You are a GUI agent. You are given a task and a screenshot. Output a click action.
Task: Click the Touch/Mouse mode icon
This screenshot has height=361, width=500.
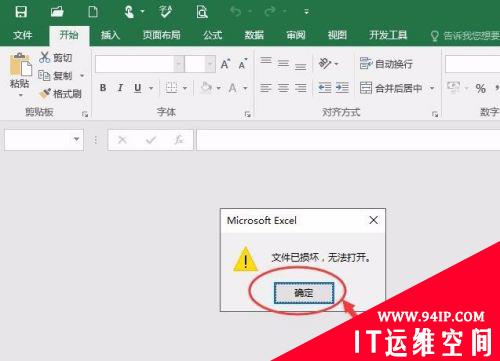129,12
